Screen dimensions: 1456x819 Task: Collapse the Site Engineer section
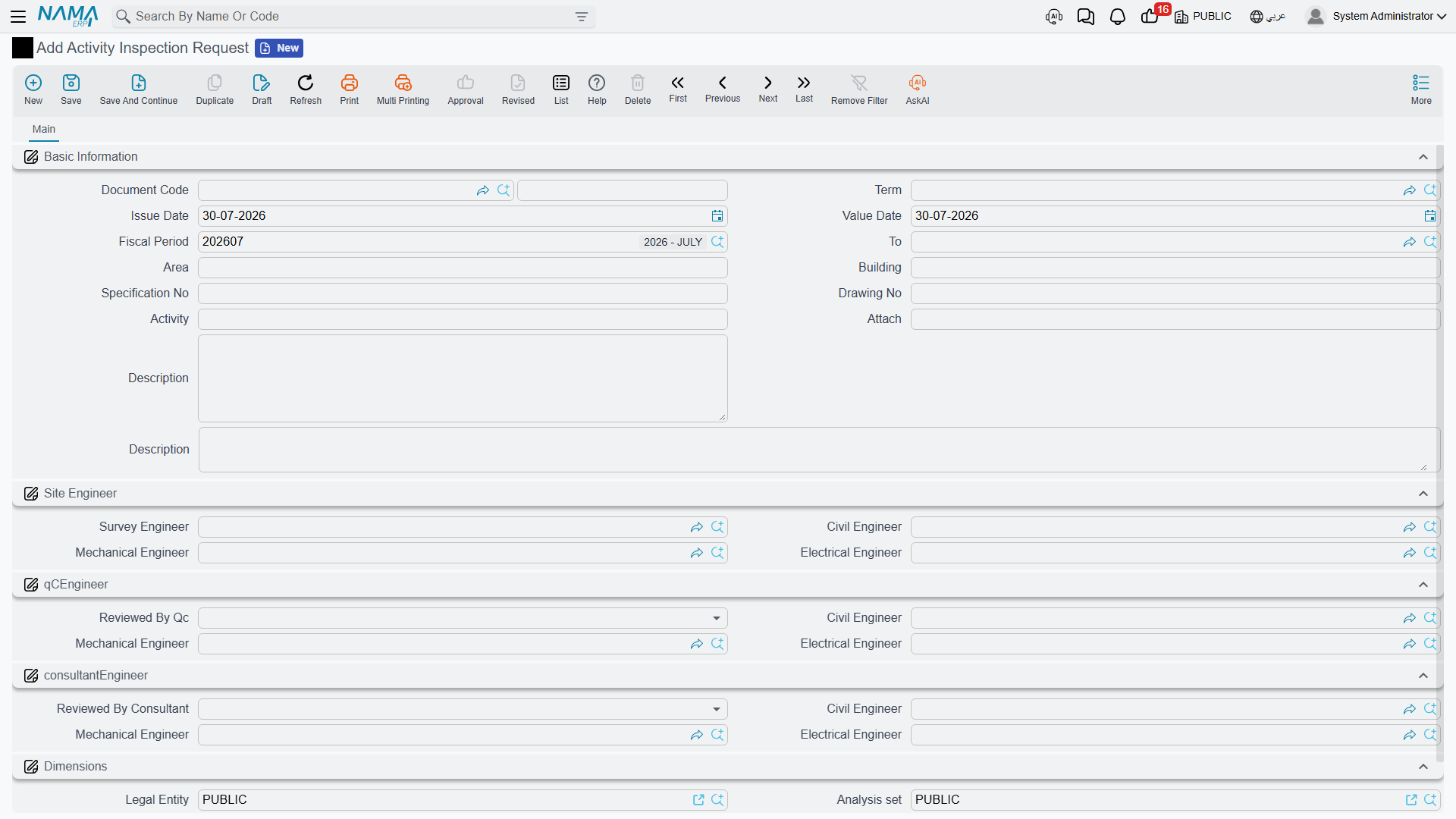pyautogui.click(x=1423, y=494)
